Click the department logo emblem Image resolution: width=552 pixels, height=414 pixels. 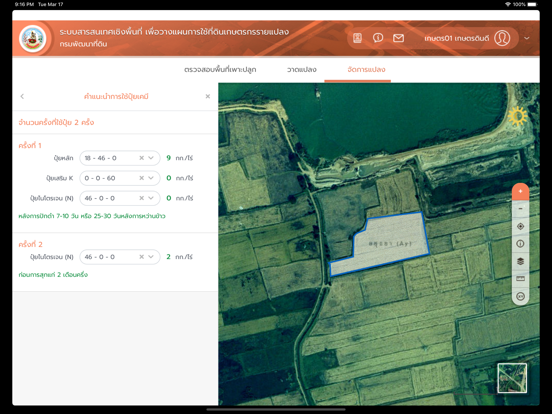point(33,38)
